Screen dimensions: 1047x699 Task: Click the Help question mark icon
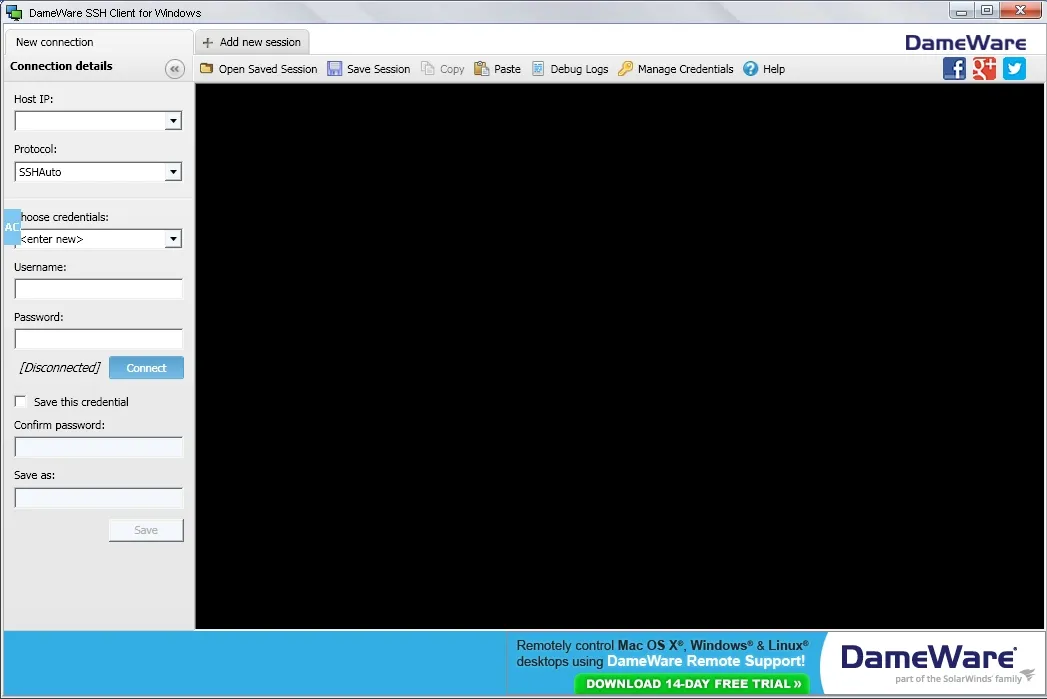[x=751, y=69]
